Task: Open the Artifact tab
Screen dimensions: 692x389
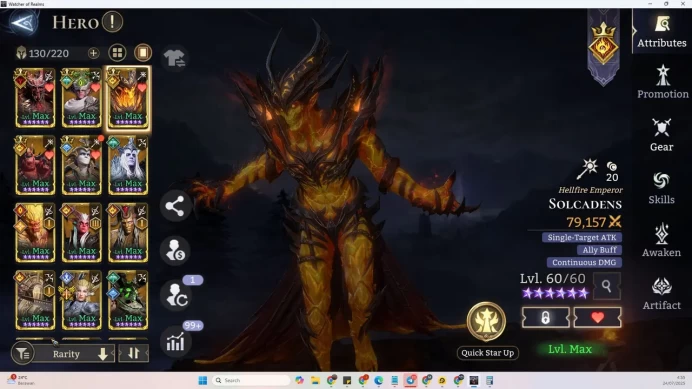Action: coord(662,294)
